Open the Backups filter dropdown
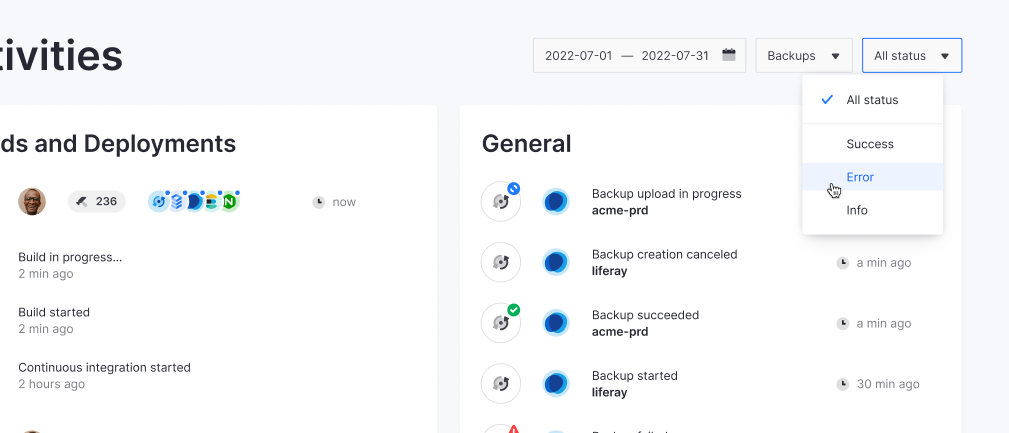 (x=803, y=56)
